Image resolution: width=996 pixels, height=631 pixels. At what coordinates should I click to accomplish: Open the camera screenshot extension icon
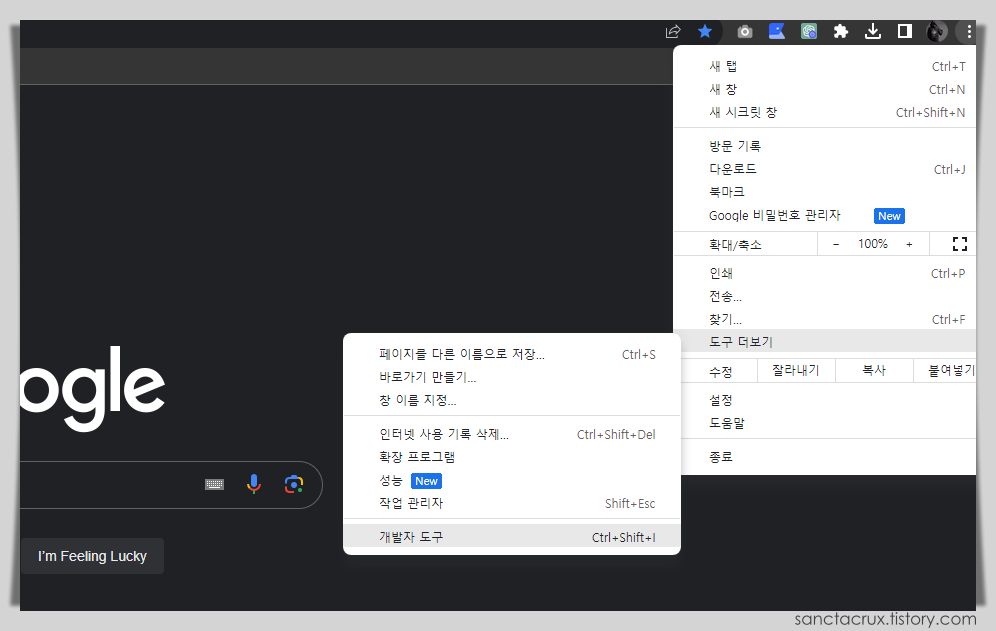pyautogui.click(x=744, y=31)
